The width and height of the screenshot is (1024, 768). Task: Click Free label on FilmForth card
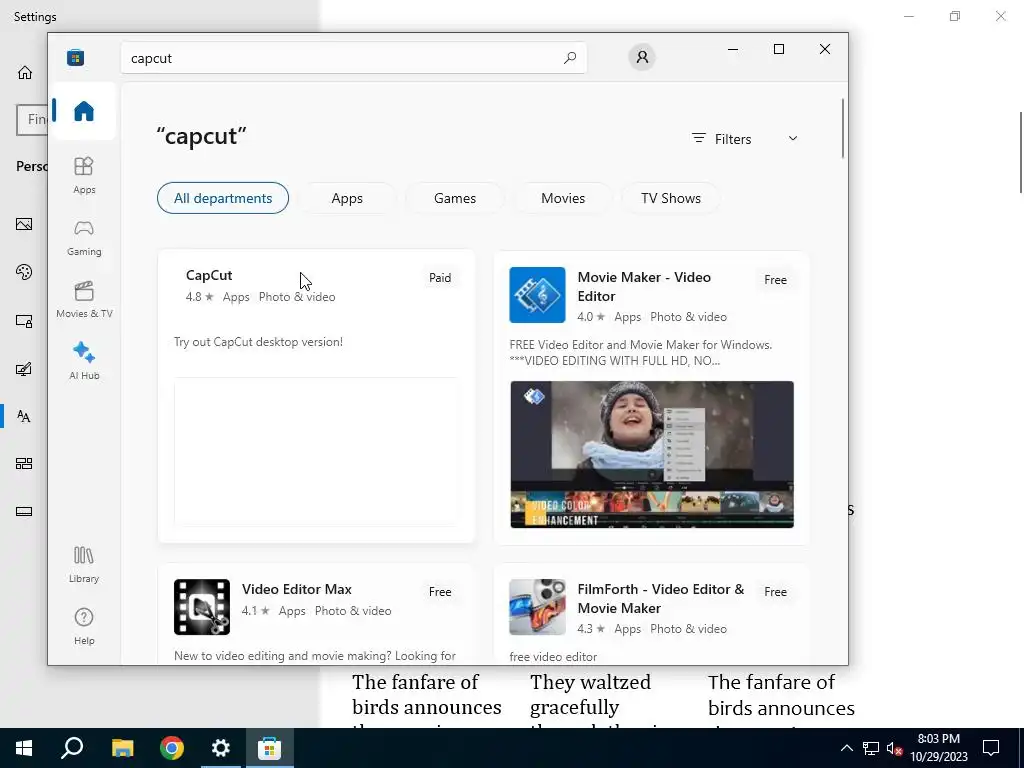click(775, 592)
